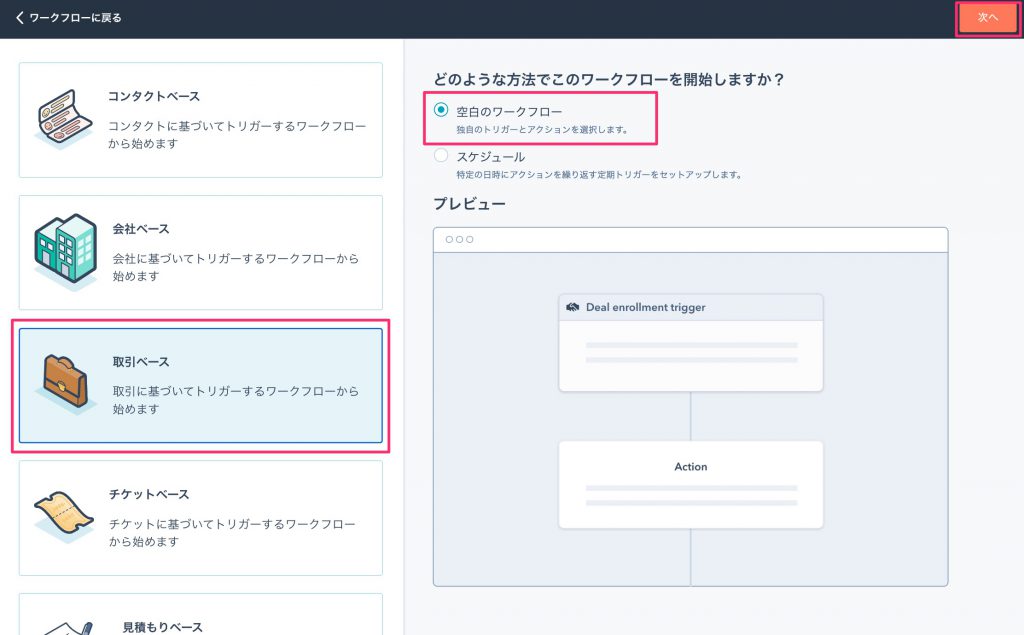Screen dimensions: 1024x635
Task: Click the ticket icon
Action: [x=64, y=516]
